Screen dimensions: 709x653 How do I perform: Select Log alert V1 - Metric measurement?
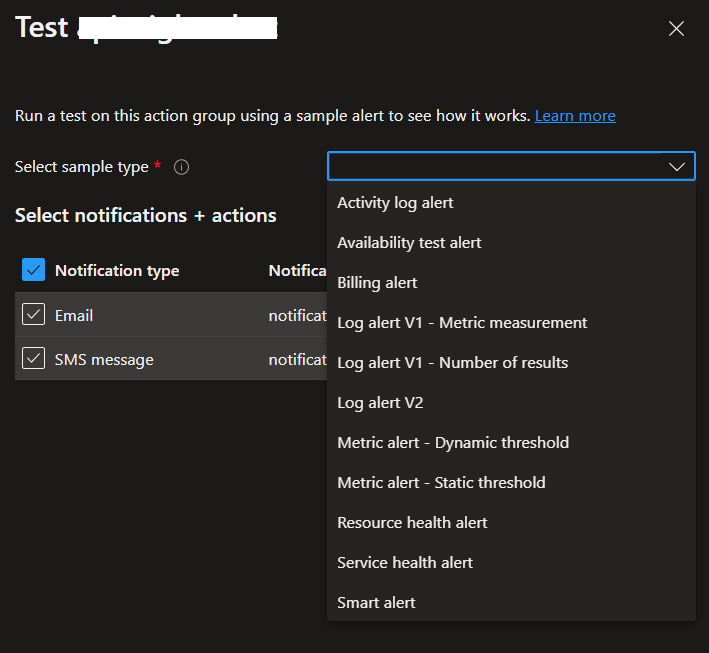(x=462, y=323)
